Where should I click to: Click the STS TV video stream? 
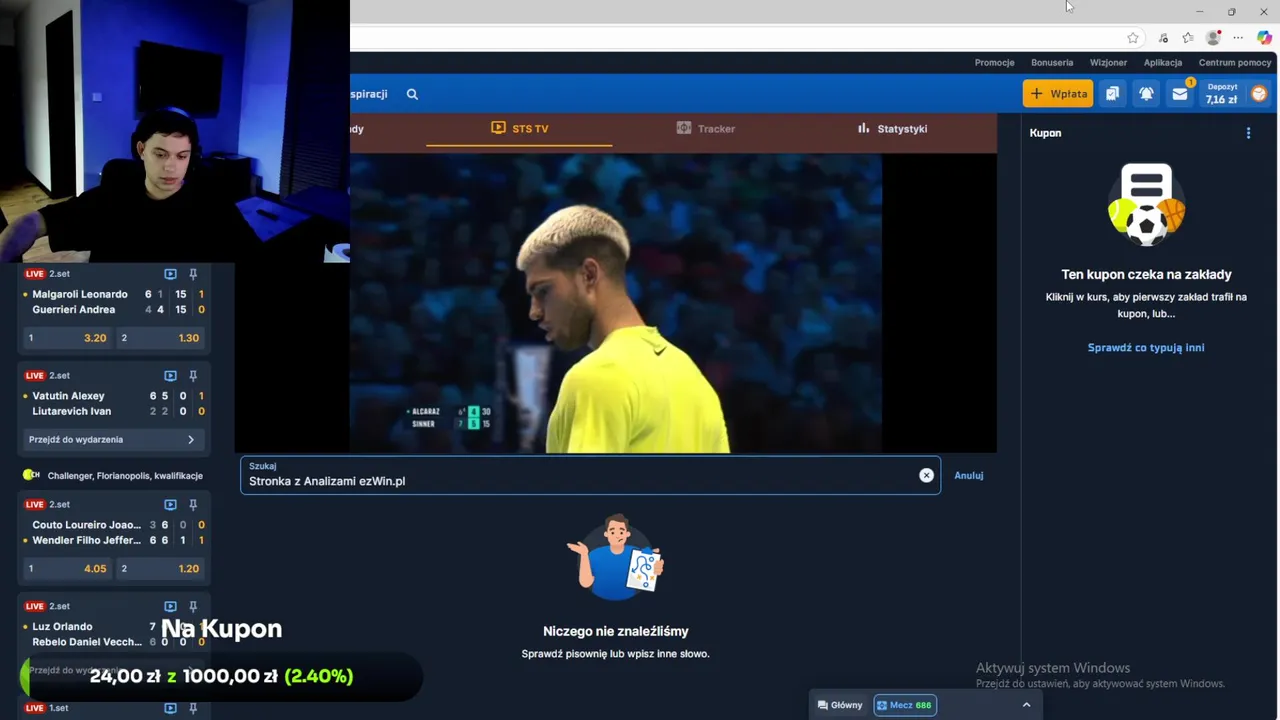click(x=616, y=303)
